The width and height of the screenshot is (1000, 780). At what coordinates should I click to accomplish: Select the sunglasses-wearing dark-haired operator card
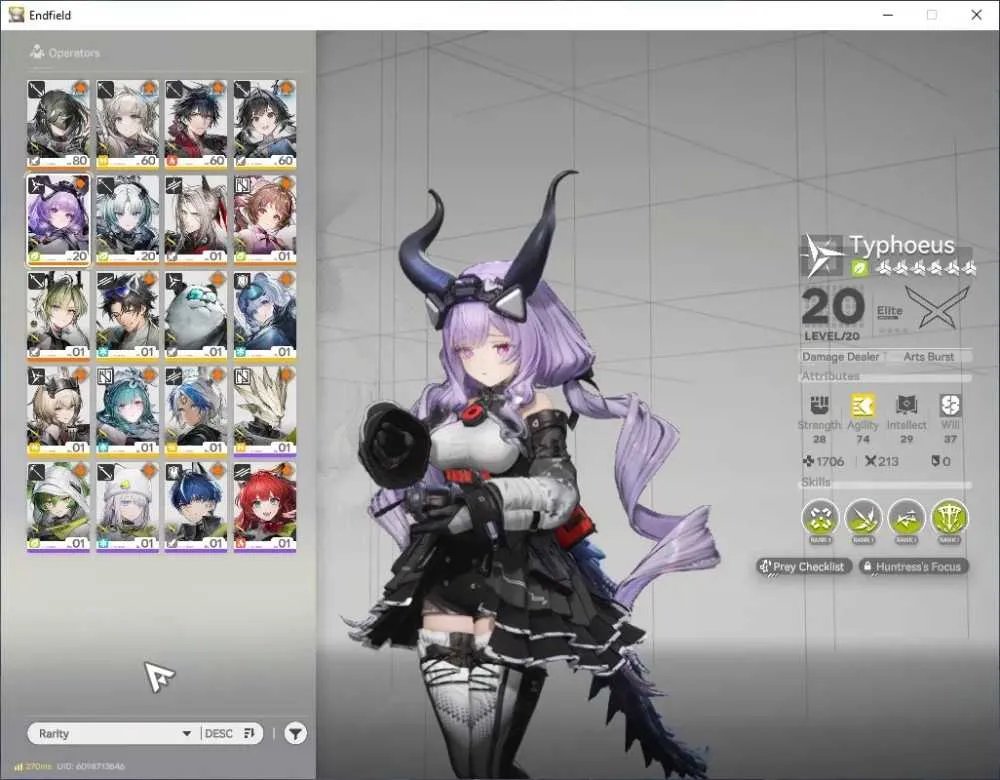pyautogui.click(x=127, y=316)
